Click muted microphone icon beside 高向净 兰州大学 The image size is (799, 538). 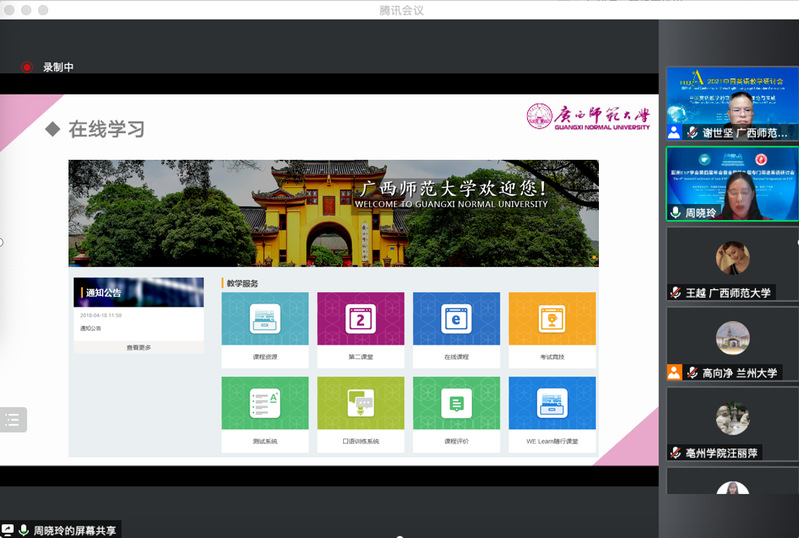click(x=692, y=372)
